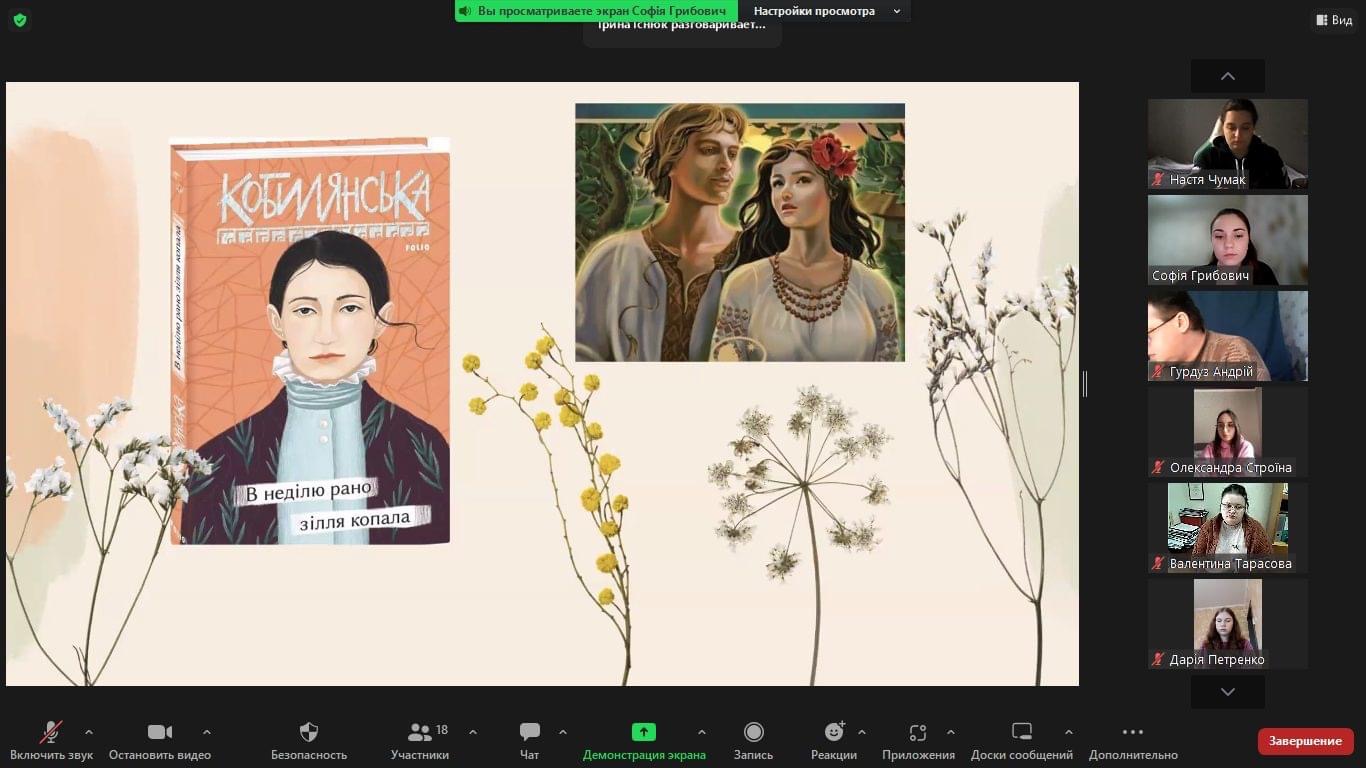Expand the apps options arrow
Screen dimensions: 1366x768
click(951, 732)
